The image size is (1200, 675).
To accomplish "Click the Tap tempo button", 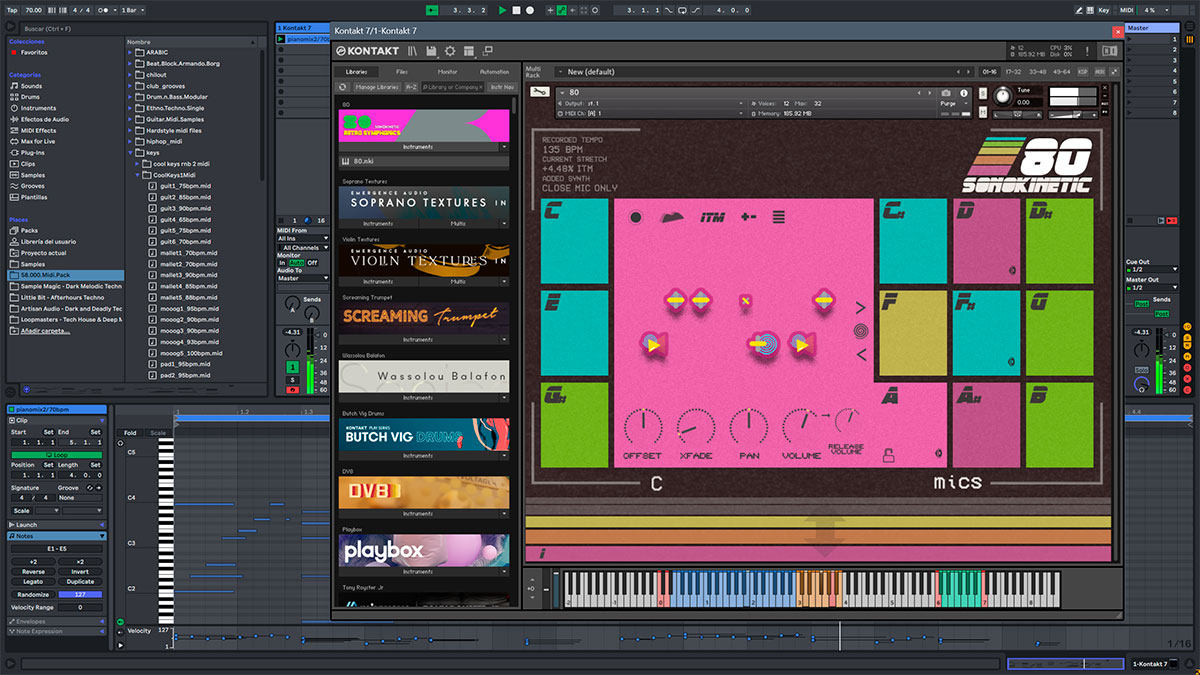I will [x=12, y=10].
